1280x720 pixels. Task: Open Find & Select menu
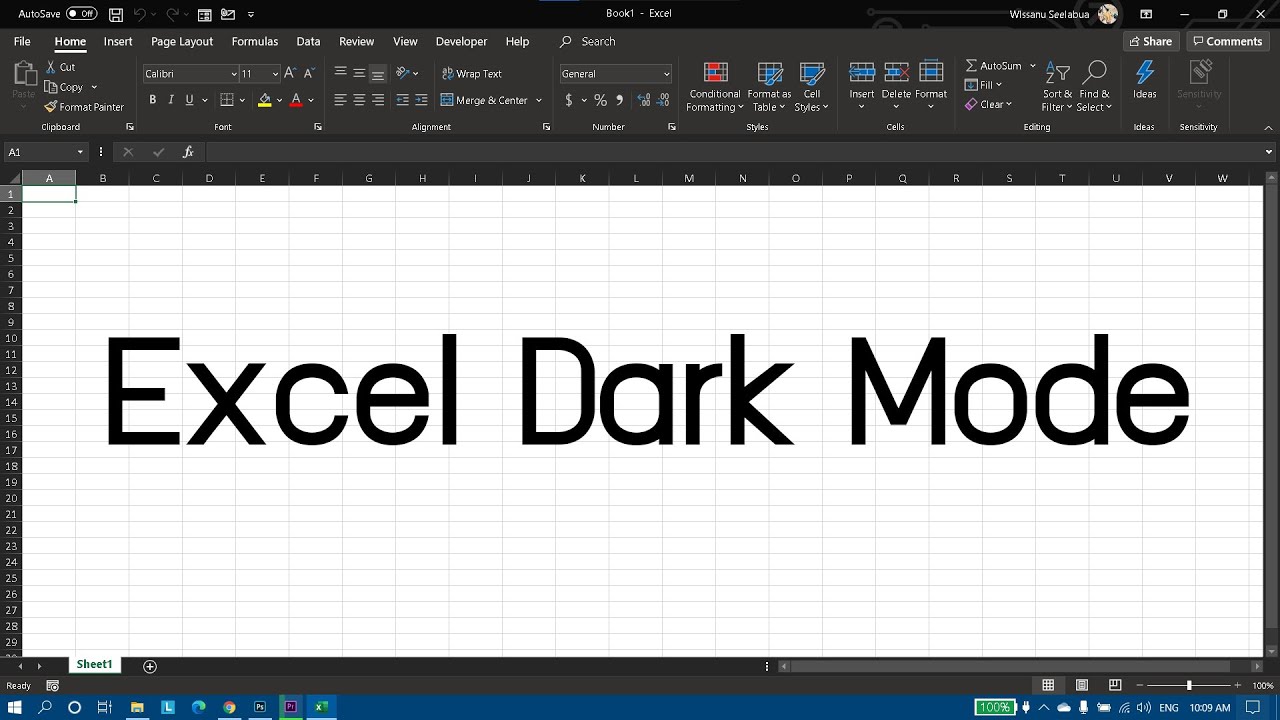1095,88
